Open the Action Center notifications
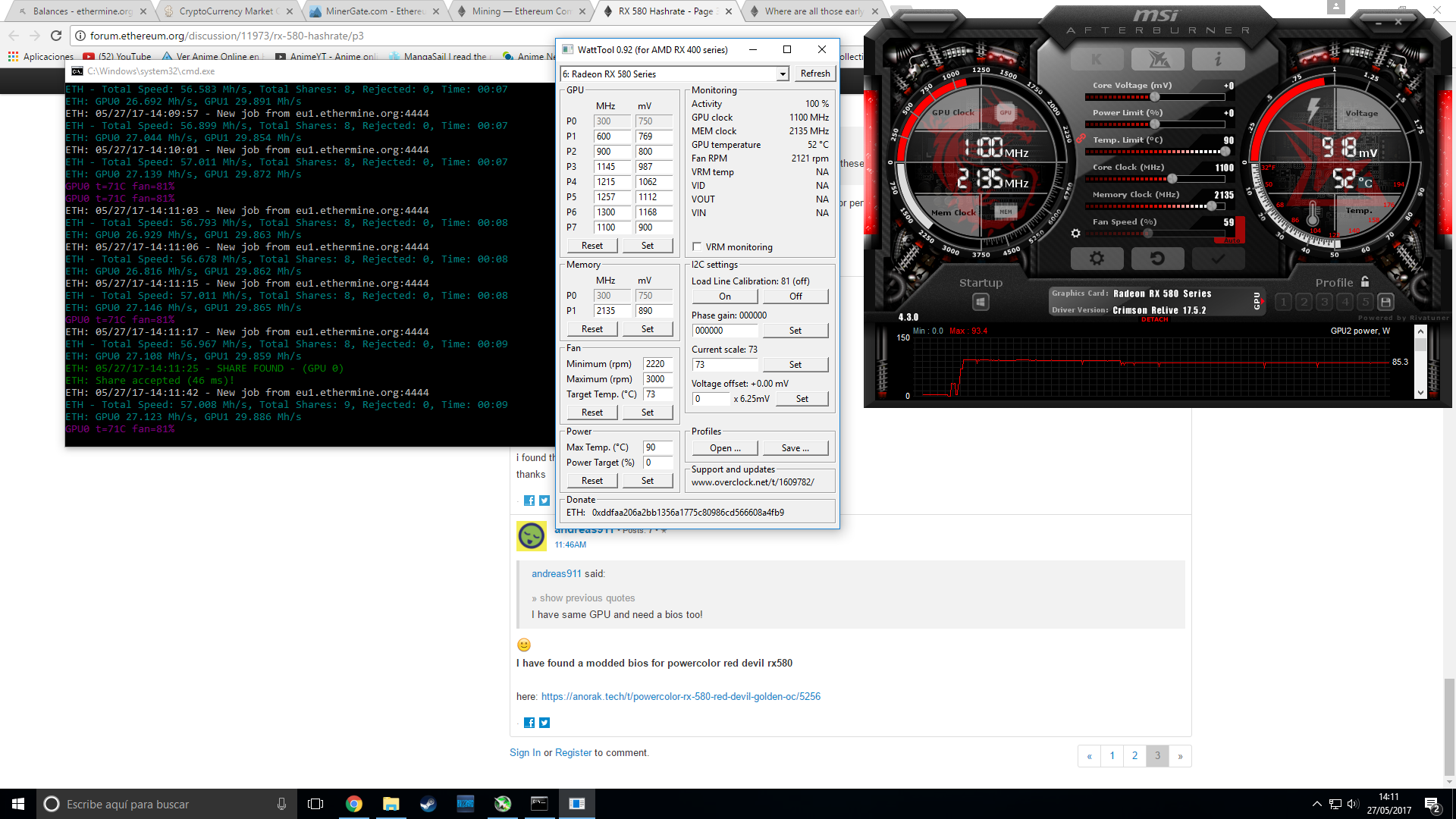 (x=1432, y=804)
